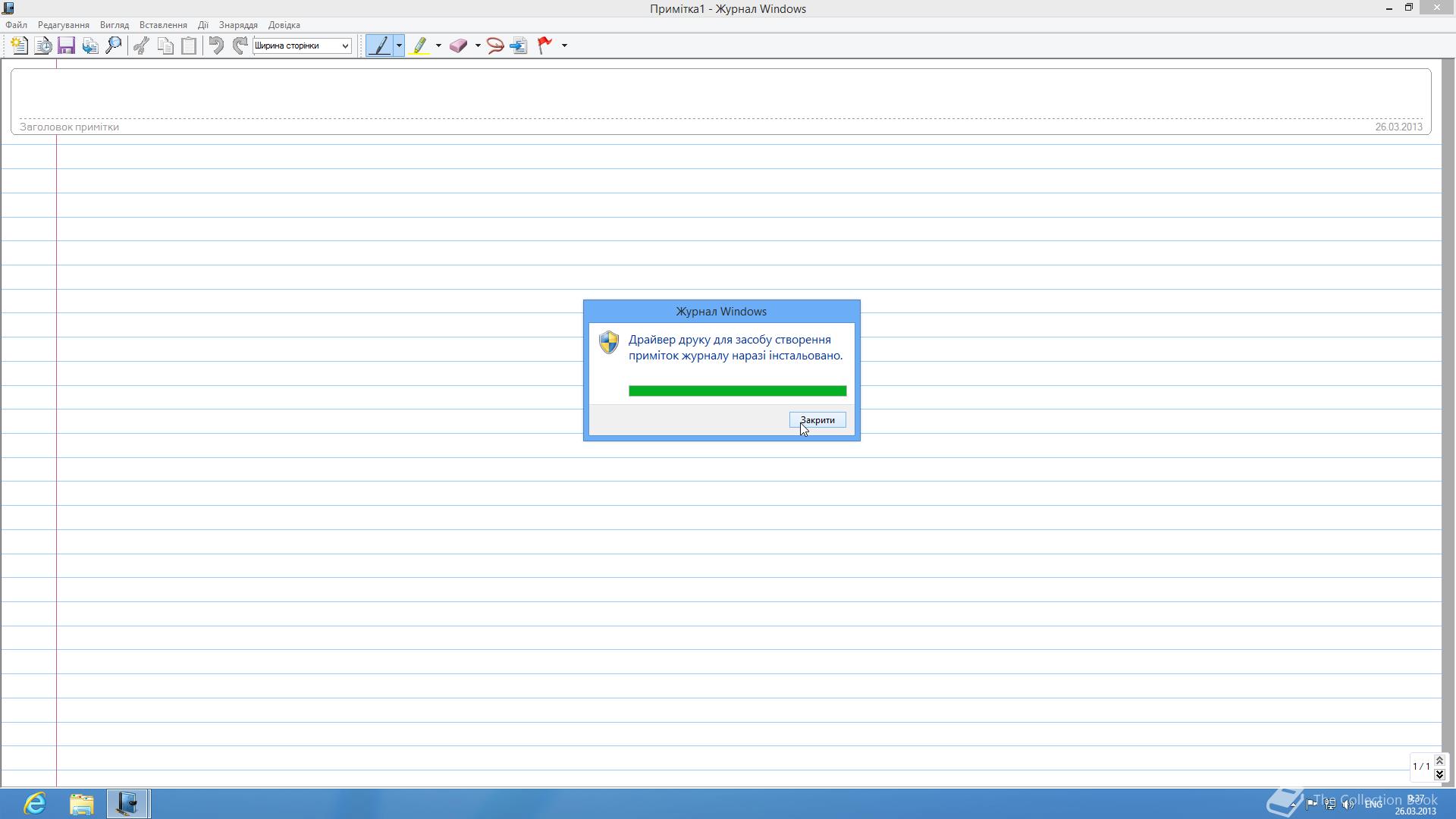The width and height of the screenshot is (1456, 819).
Task: Choose the Lasso selection tool
Action: click(x=495, y=45)
